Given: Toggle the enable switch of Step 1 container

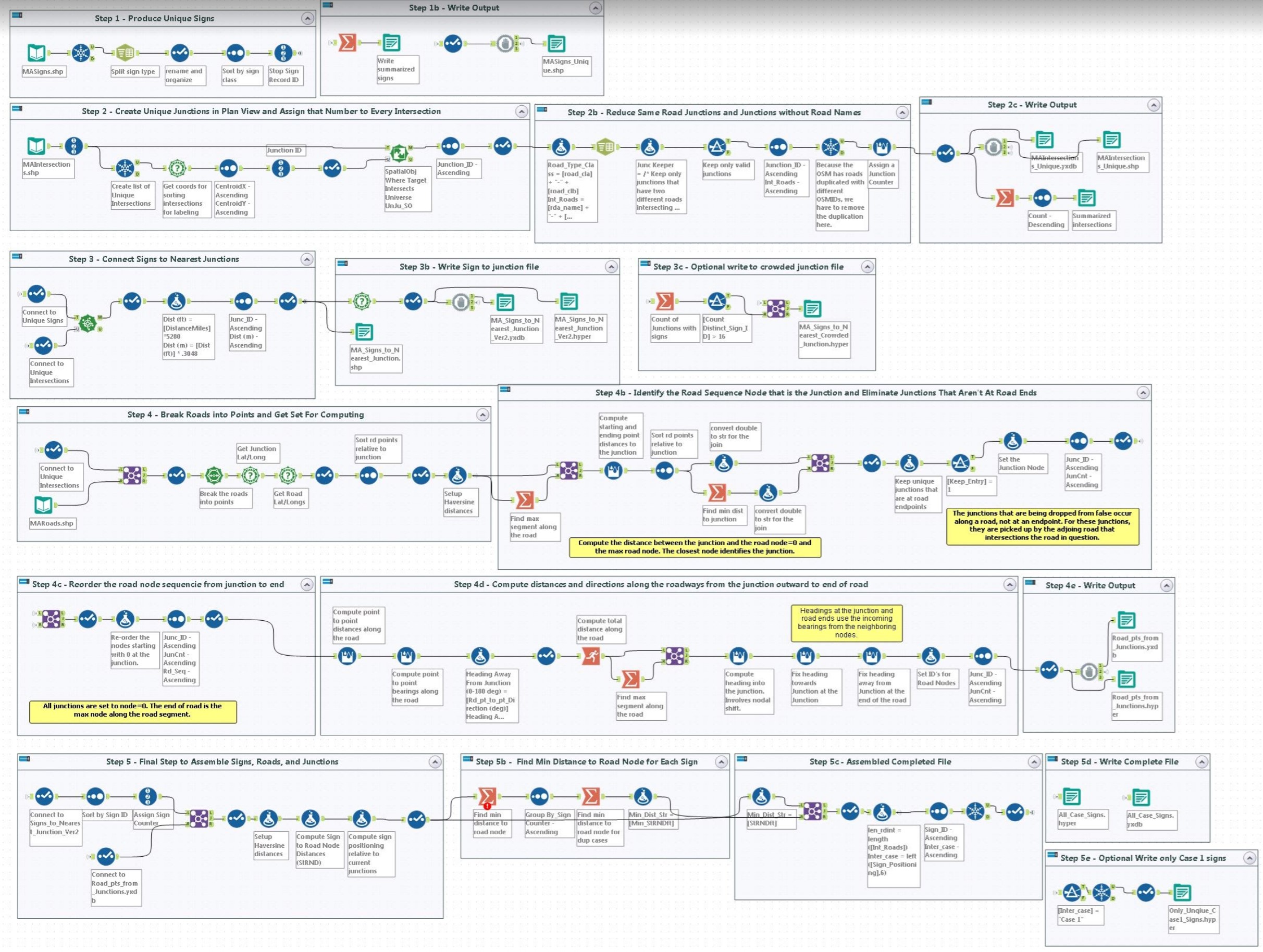Looking at the screenshot, I should click(17, 15).
